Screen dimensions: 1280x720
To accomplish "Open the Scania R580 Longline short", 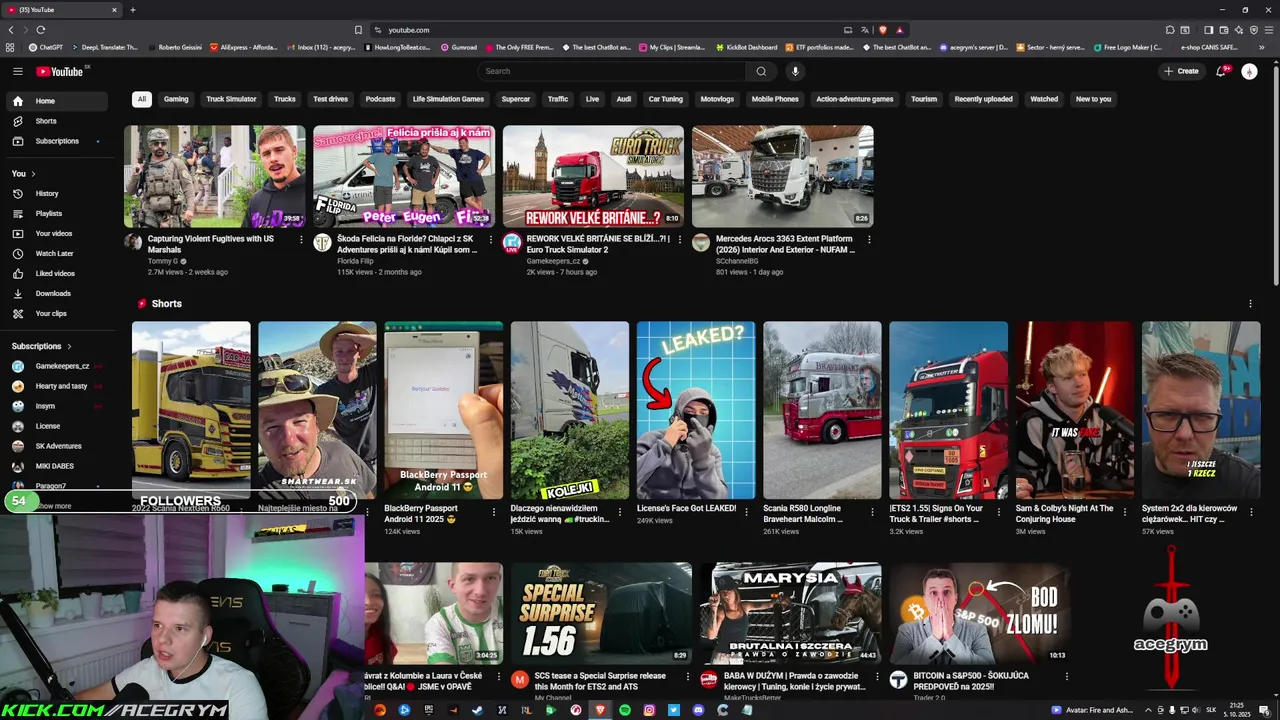I will [822, 410].
